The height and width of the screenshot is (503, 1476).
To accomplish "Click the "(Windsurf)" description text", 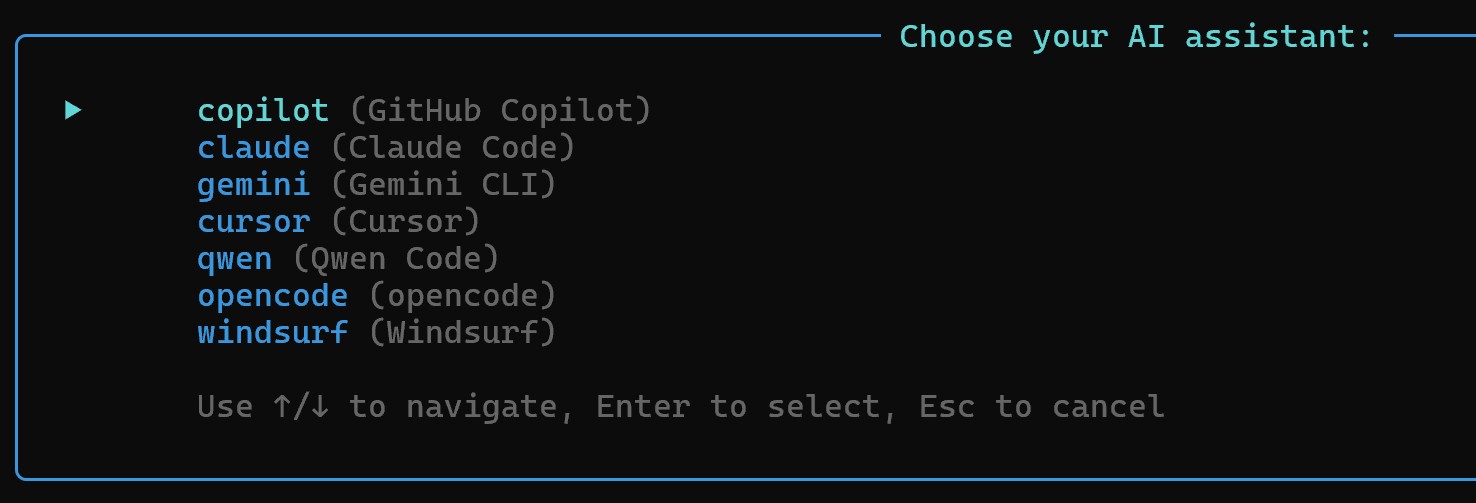I will pos(462,332).
